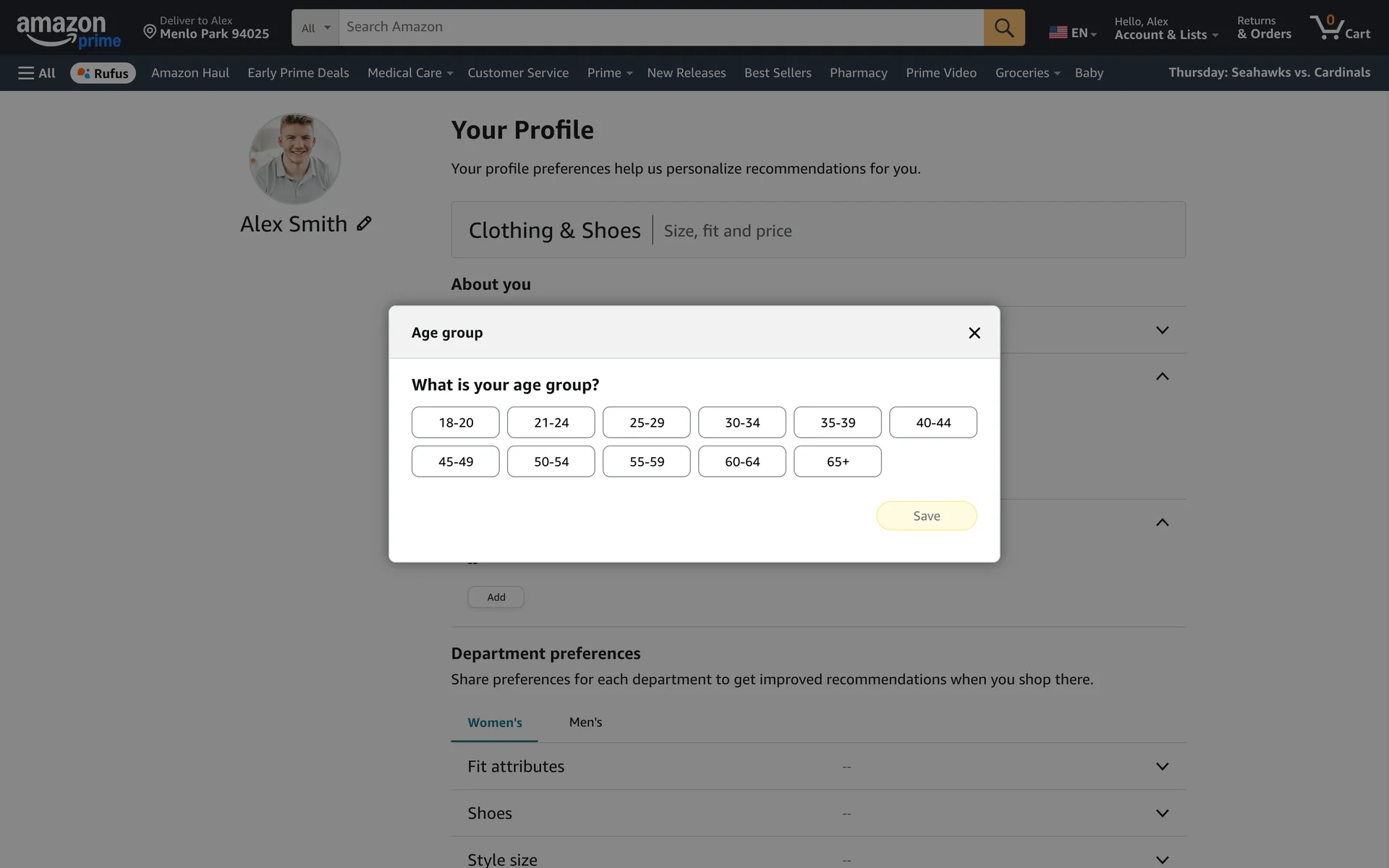Open Returns & Orders link
Screen dimensions: 1389x868
1263,27
